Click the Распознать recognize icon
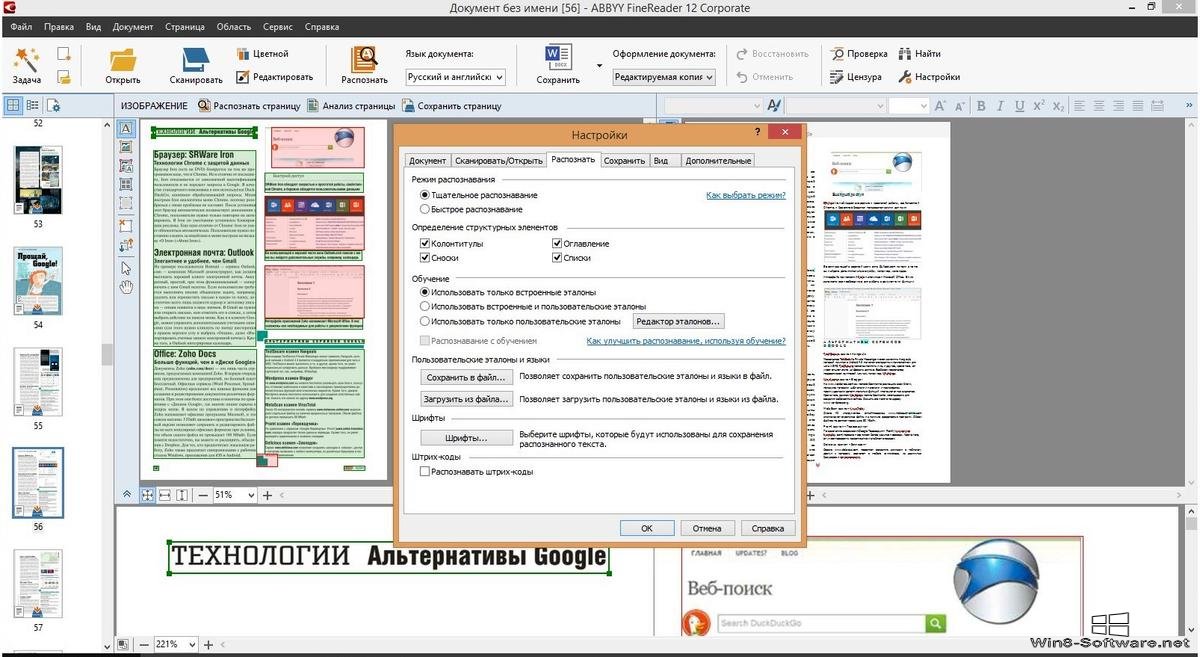This screenshot has height=657, width=1200. point(364,60)
